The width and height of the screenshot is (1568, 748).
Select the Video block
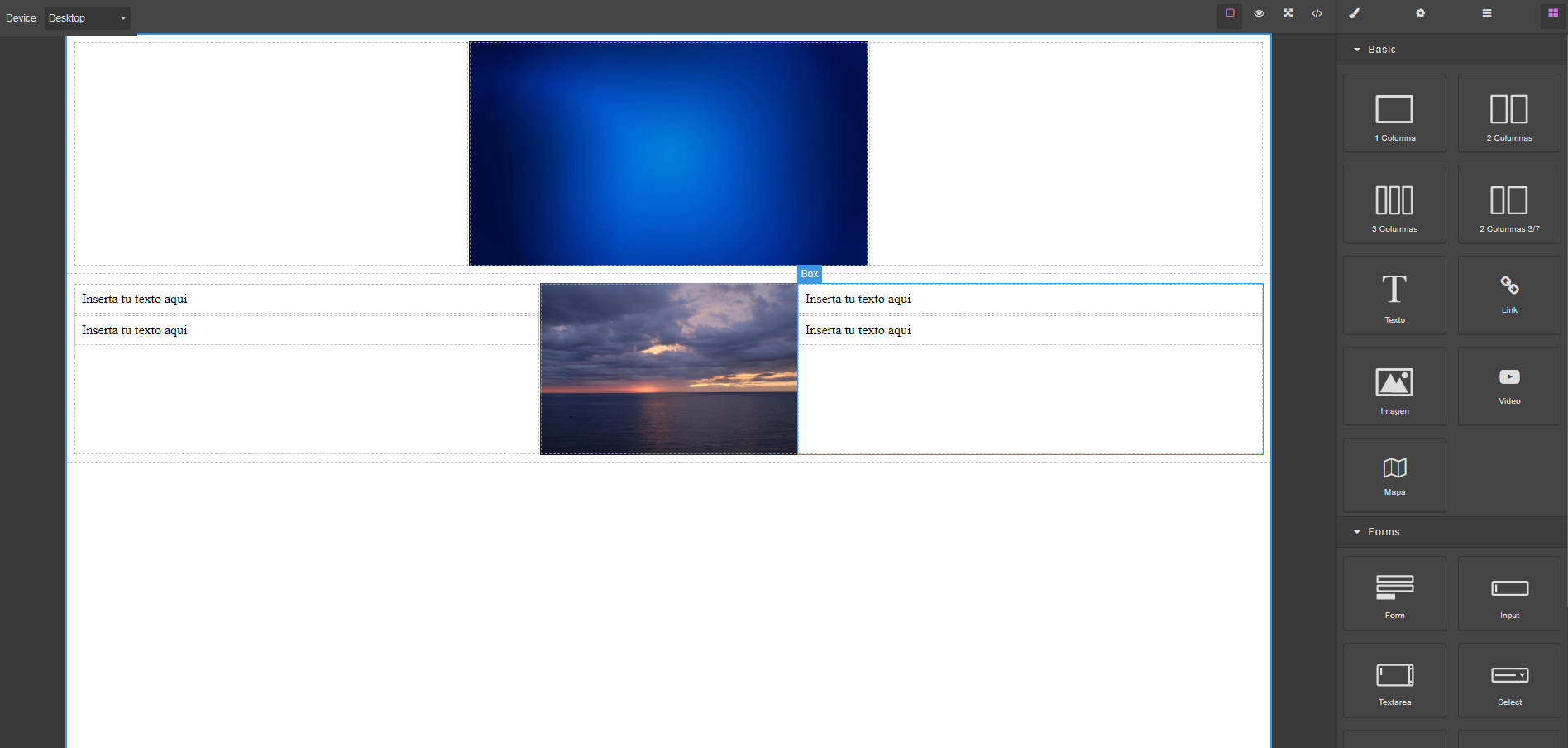1509,386
